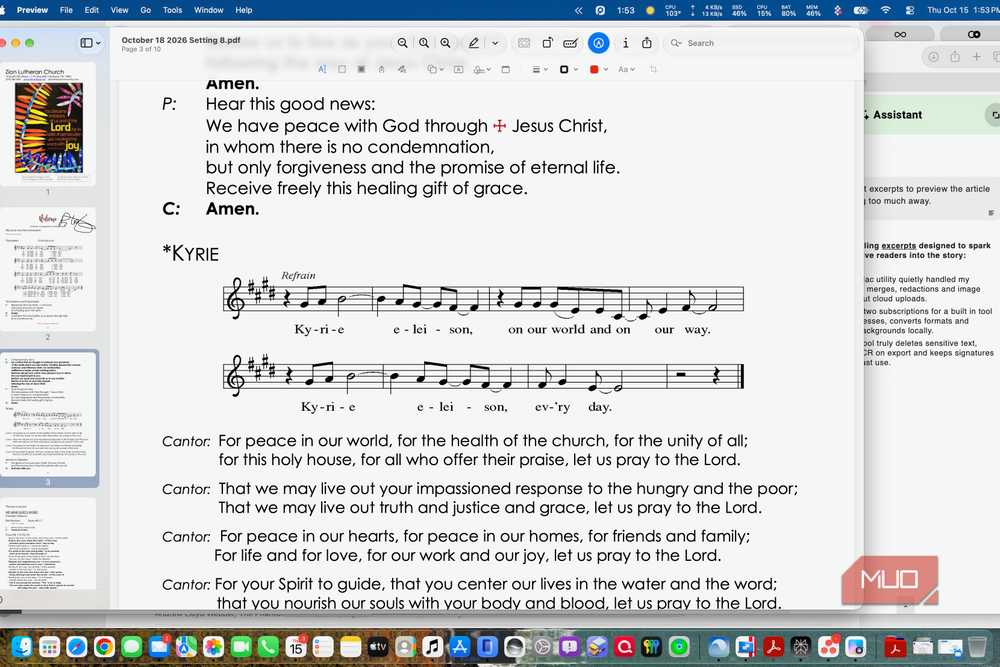The image size is (1000, 667).
Task: Add a text box with the markup tool
Action: [x=459, y=69]
